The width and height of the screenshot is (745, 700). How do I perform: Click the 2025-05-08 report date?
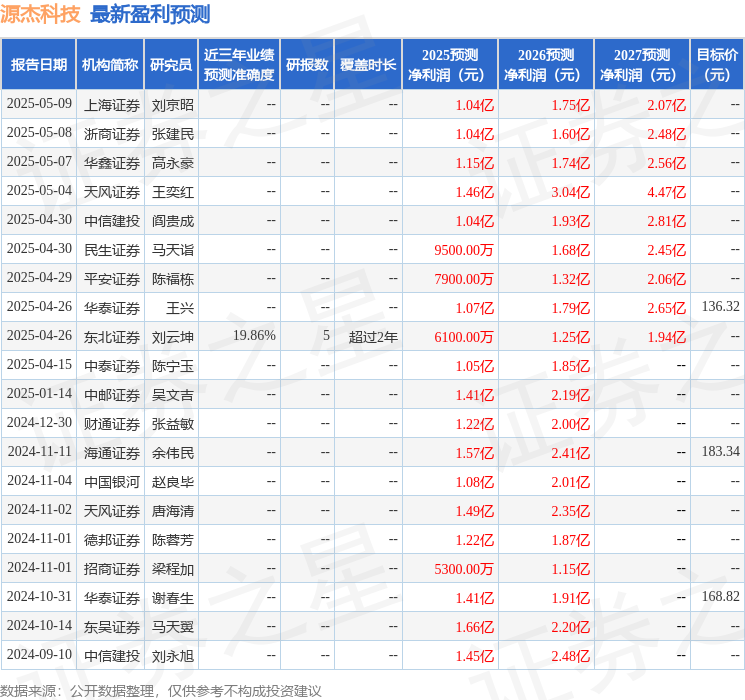click(x=39, y=132)
